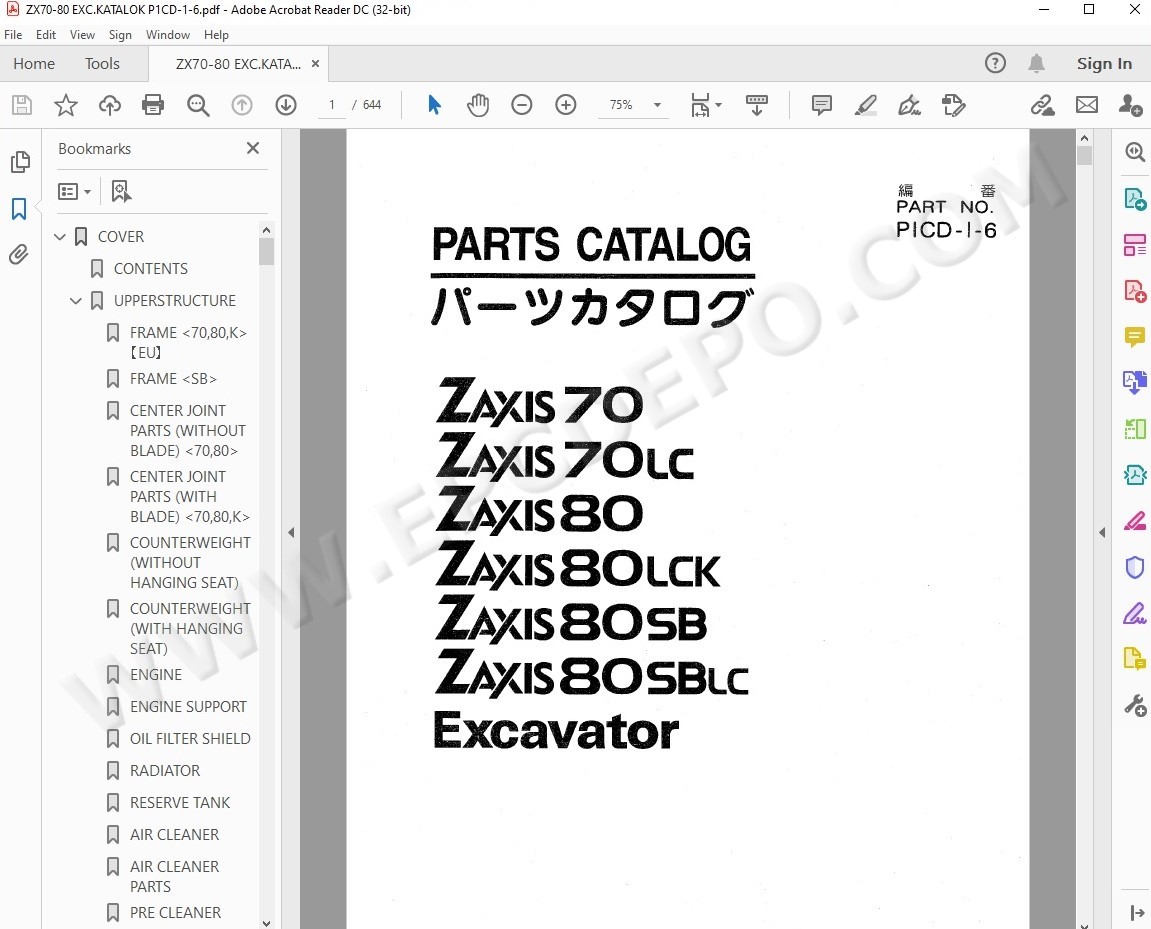1151x929 pixels.
Task: Add the document to starred files
Action: pyautogui.click(x=66, y=105)
